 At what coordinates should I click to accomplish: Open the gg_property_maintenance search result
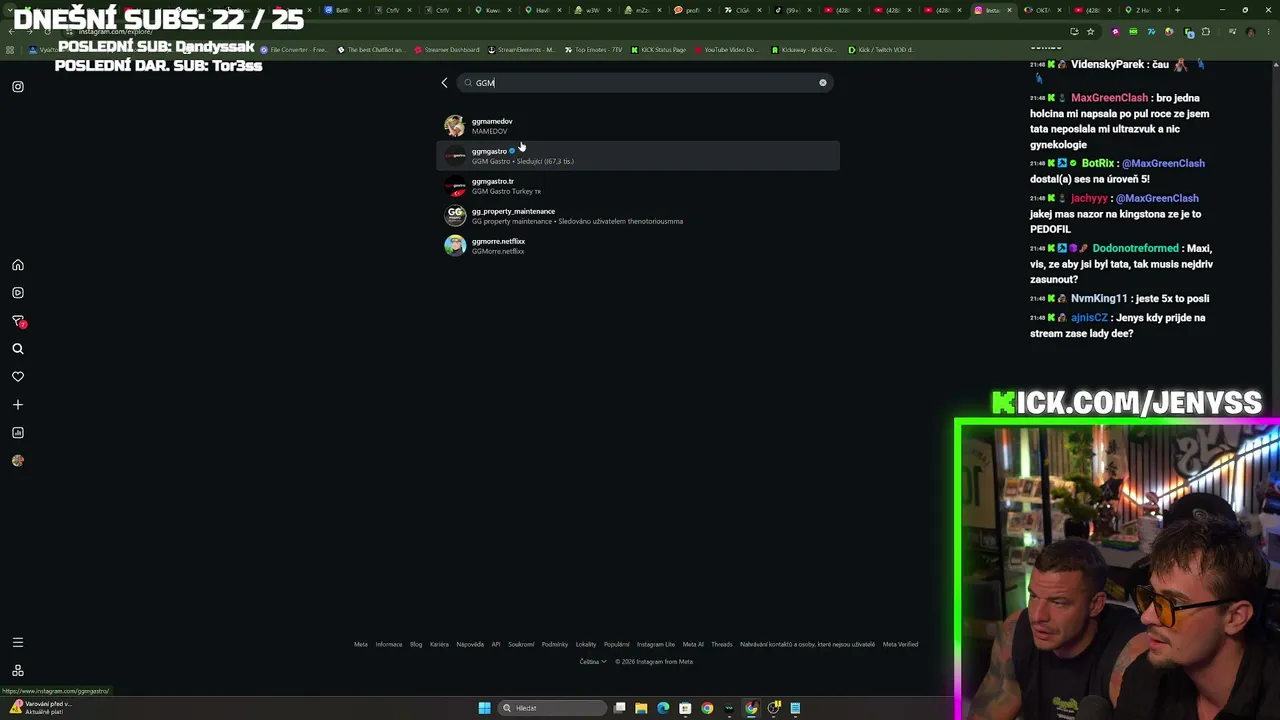[x=638, y=216]
